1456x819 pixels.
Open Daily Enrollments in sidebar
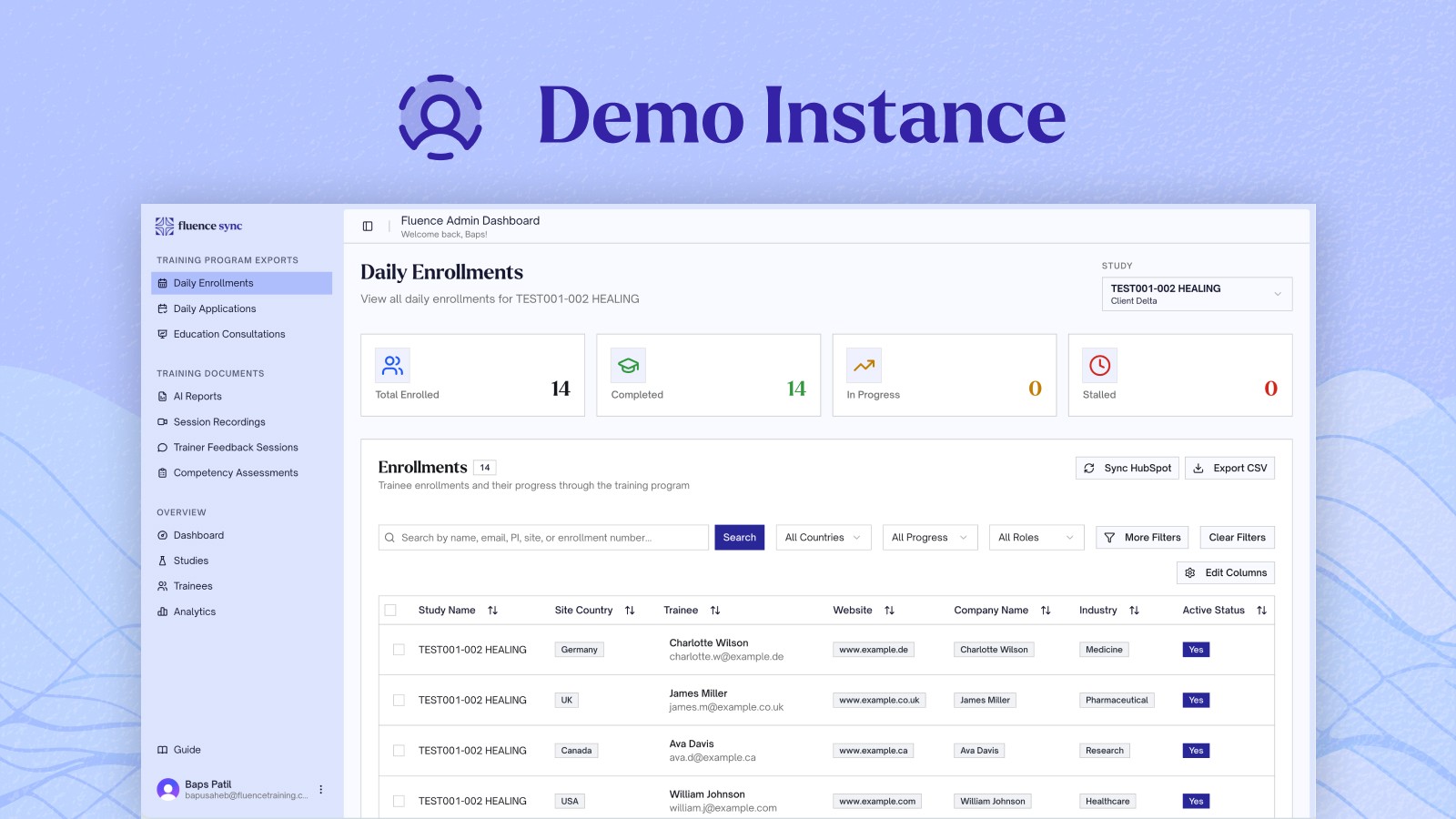[242, 283]
